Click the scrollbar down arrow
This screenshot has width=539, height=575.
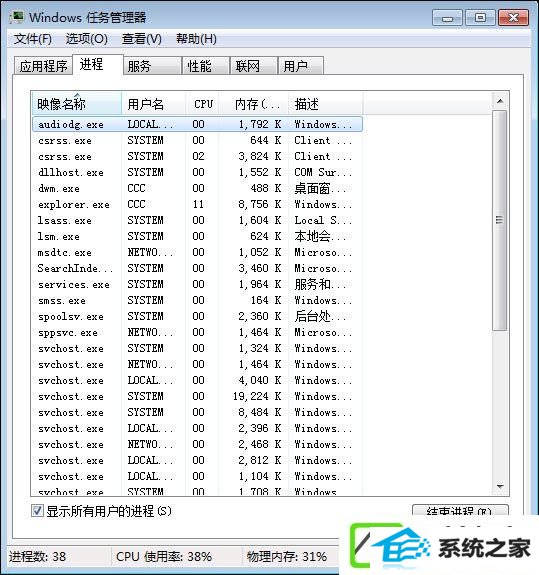coord(499,487)
